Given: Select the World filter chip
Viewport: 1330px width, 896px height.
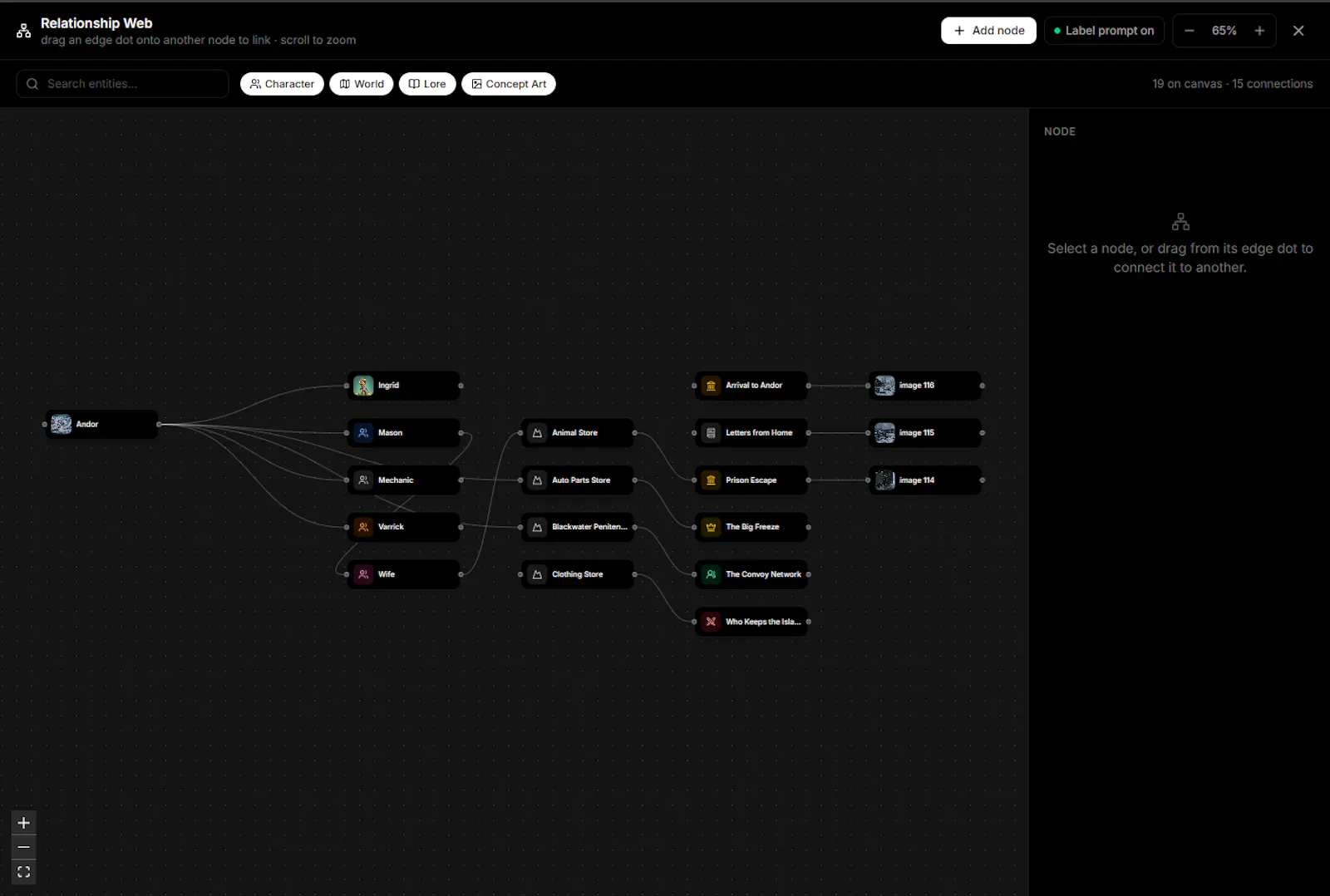Looking at the screenshot, I should pos(362,84).
